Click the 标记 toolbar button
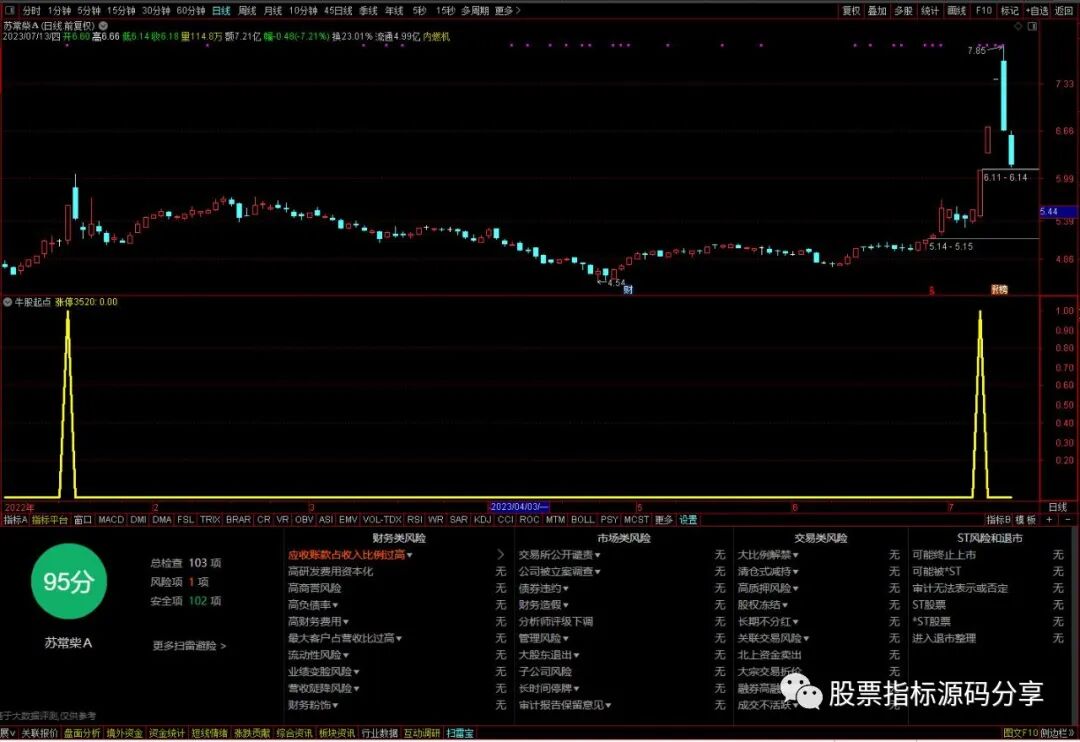Viewport: 1080px width, 742px height. click(1010, 10)
